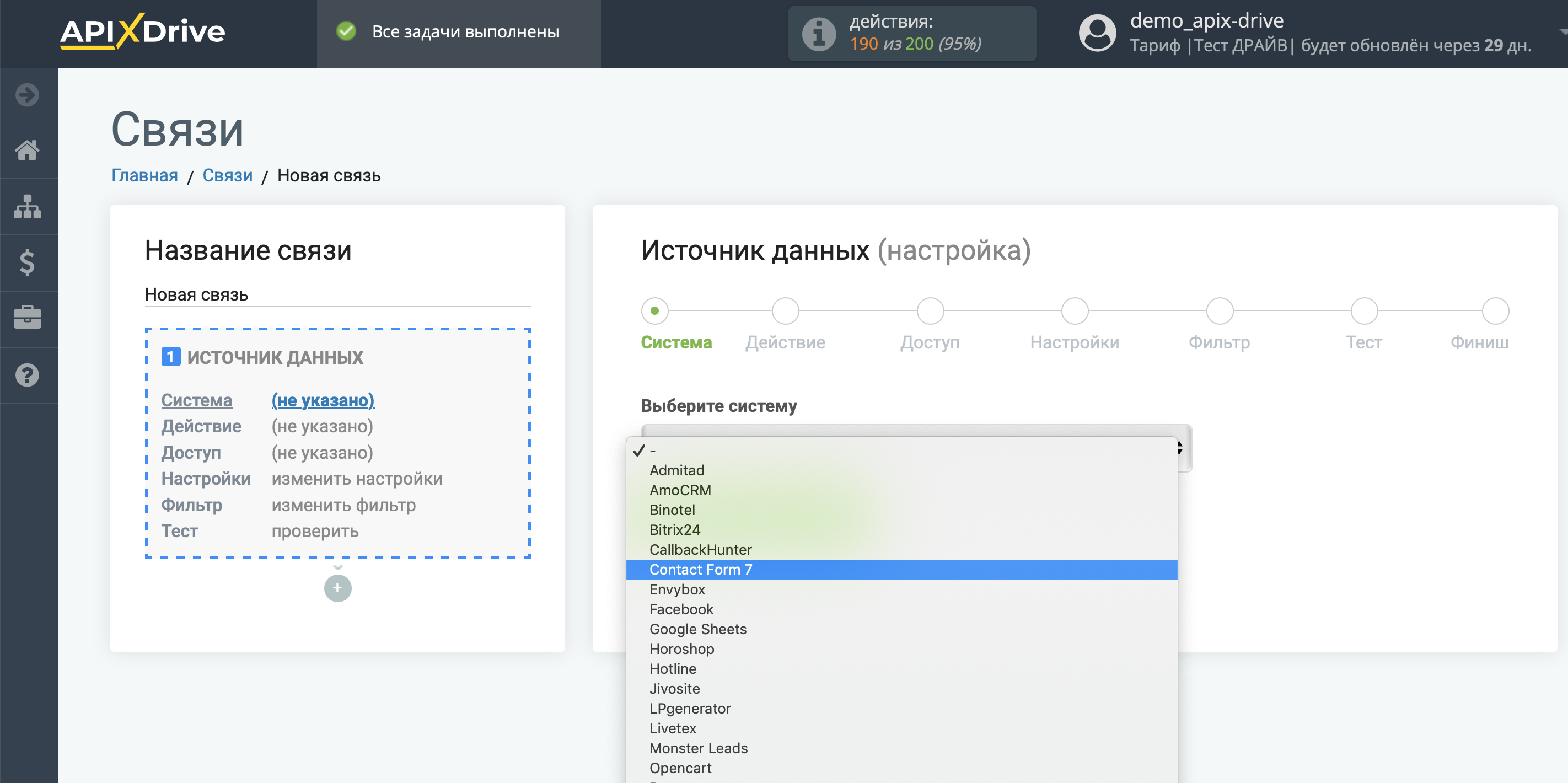This screenshot has width=1568, height=783.
Task: Click the Финиш step label
Action: [x=1479, y=342]
